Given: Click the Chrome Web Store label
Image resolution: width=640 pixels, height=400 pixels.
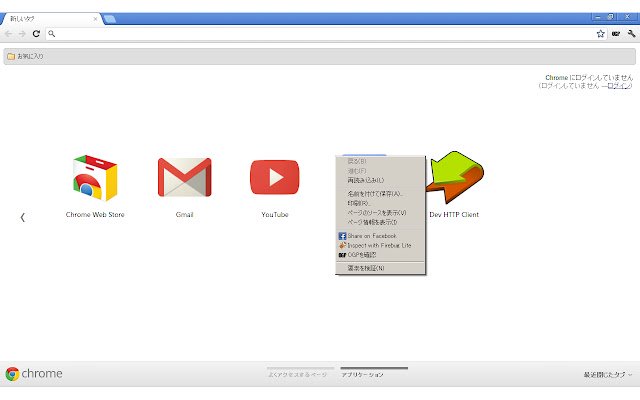Looking at the screenshot, I should pyautogui.click(x=95, y=215).
